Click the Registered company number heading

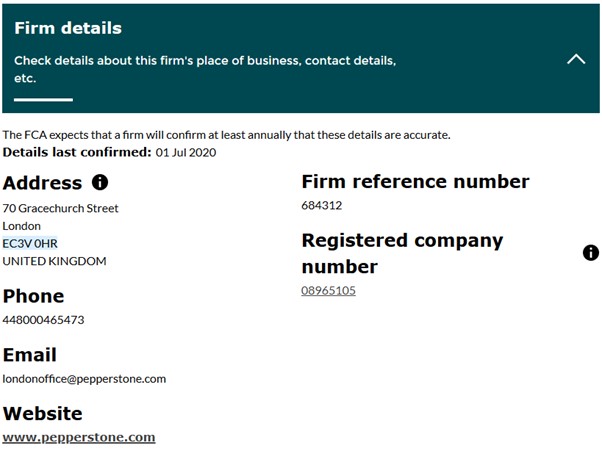(x=402, y=253)
